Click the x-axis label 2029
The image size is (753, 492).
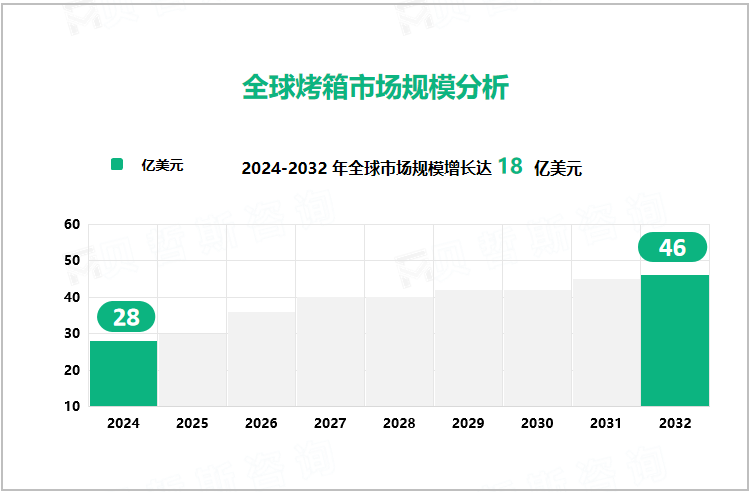(x=468, y=423)
